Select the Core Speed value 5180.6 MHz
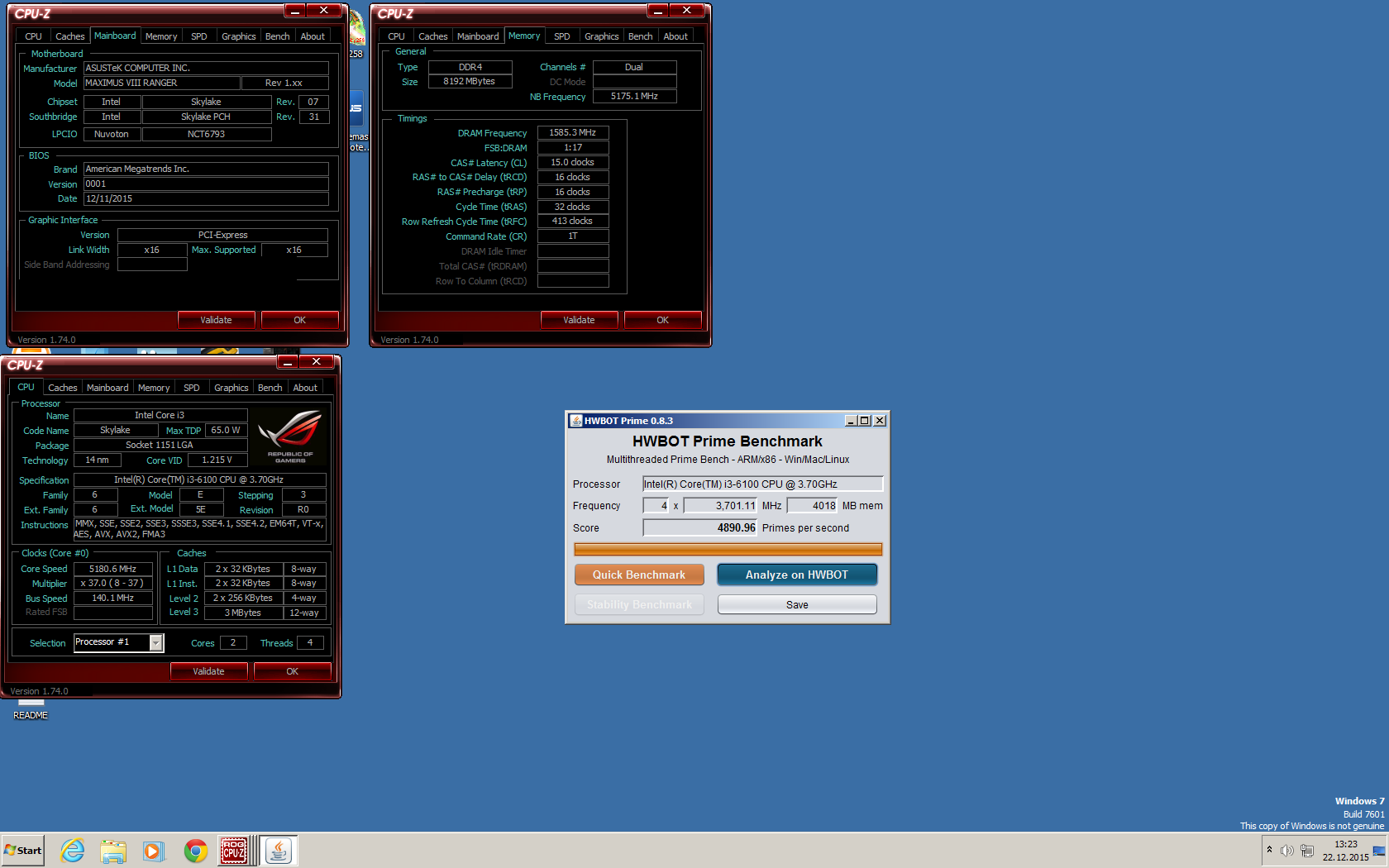This screenshot has height=868, width=1389. pos(113,570)
